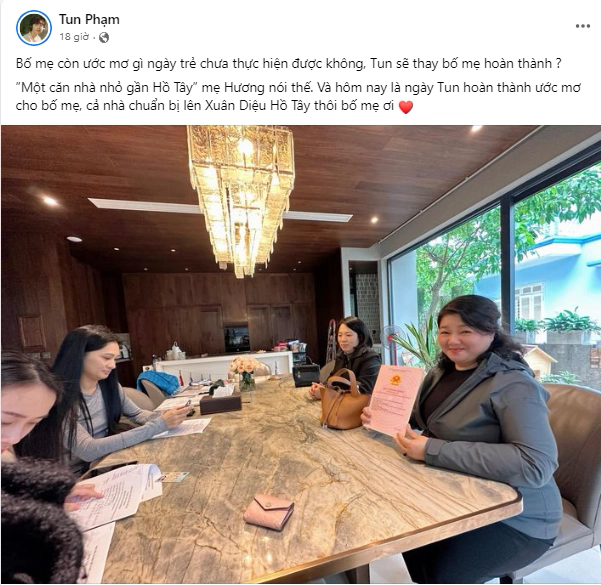Open the "18 giờ" post timestamp
Screen dimensions: 601x585
tap(74, 37)
